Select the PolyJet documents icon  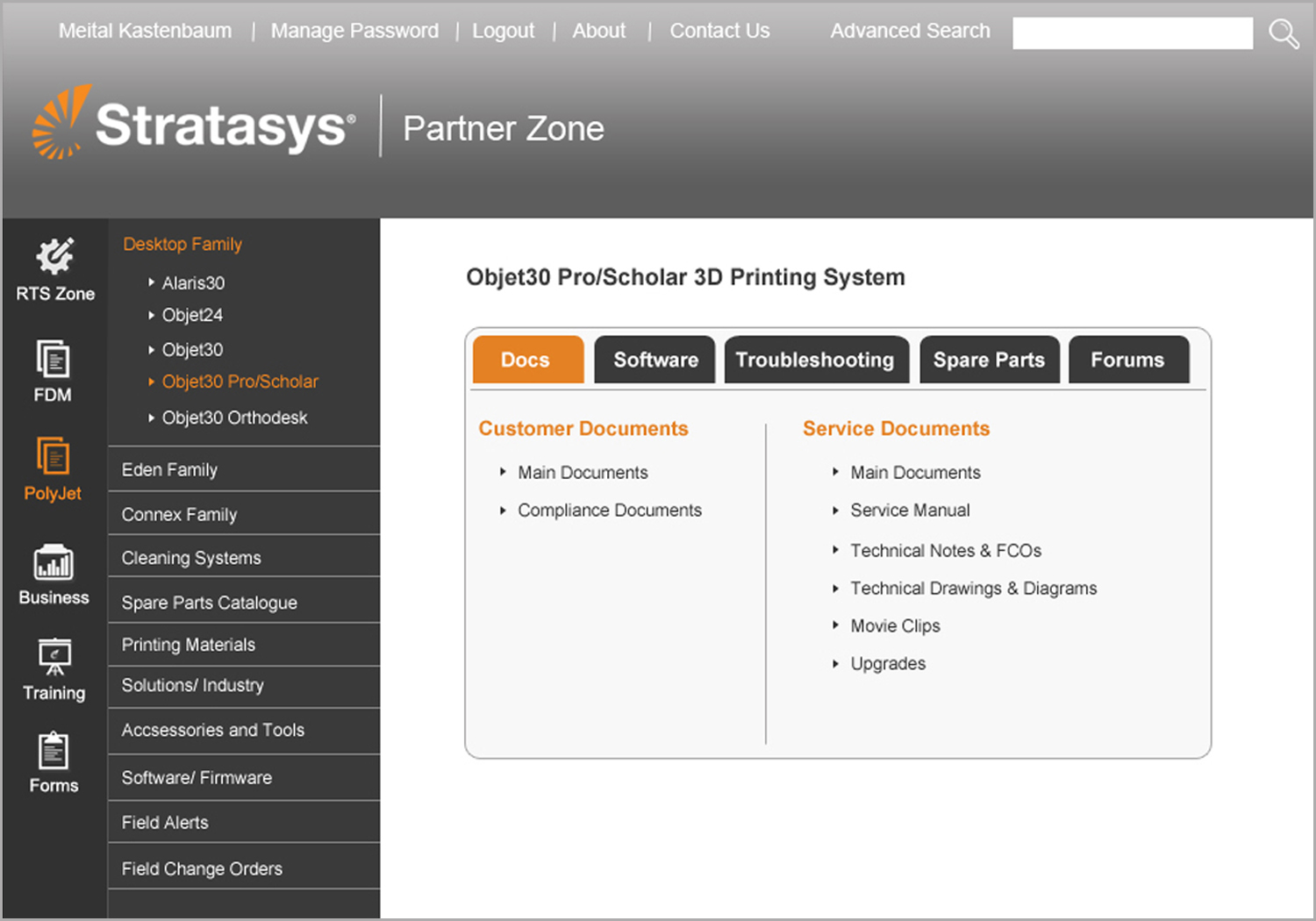click(x=53, y=456)
